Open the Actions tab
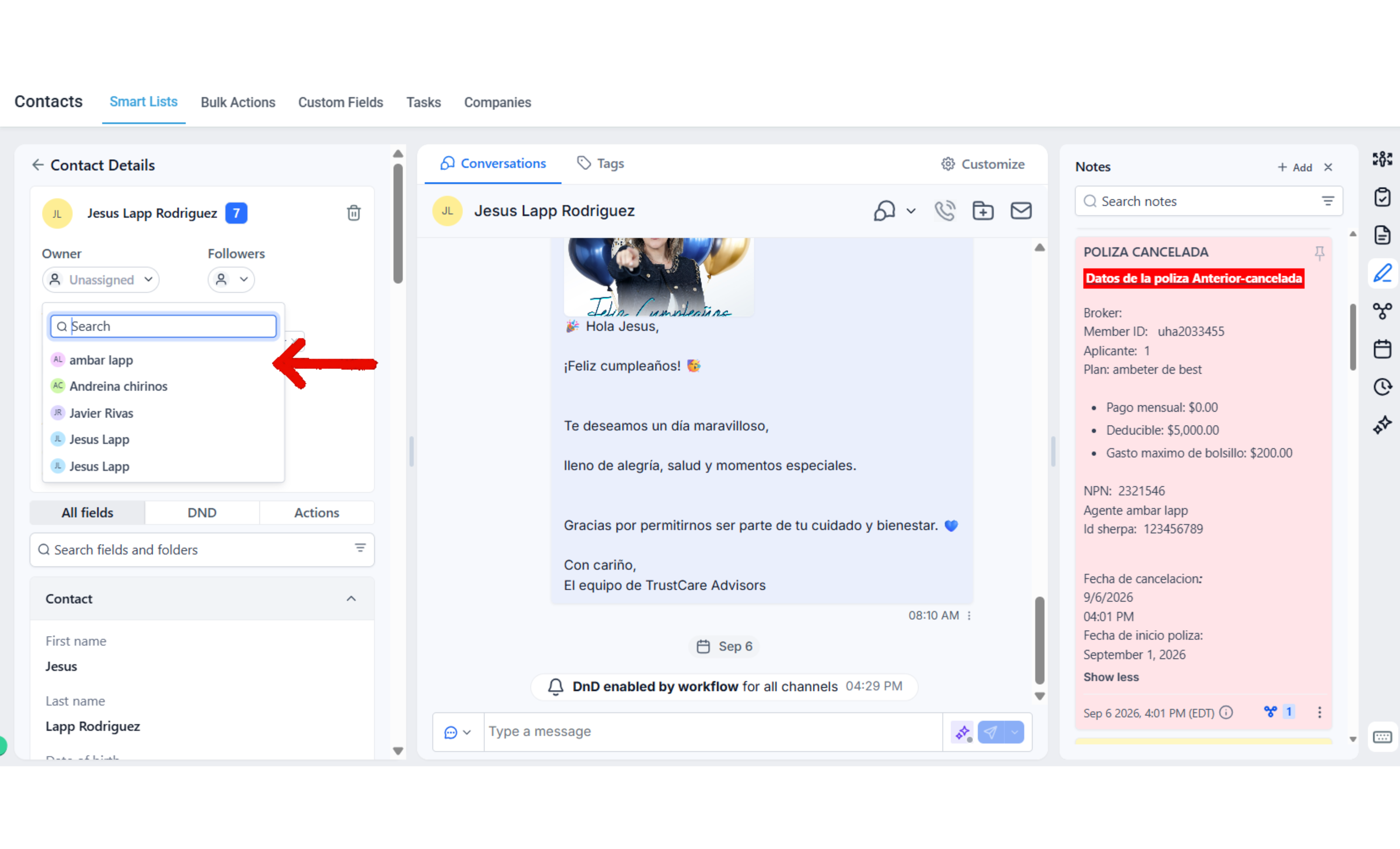1400x849 pixels. 317,513
